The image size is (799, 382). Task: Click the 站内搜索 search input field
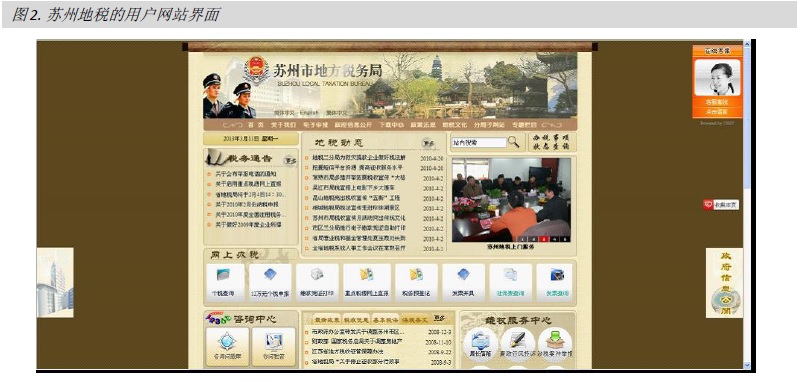tap(479, 143)
